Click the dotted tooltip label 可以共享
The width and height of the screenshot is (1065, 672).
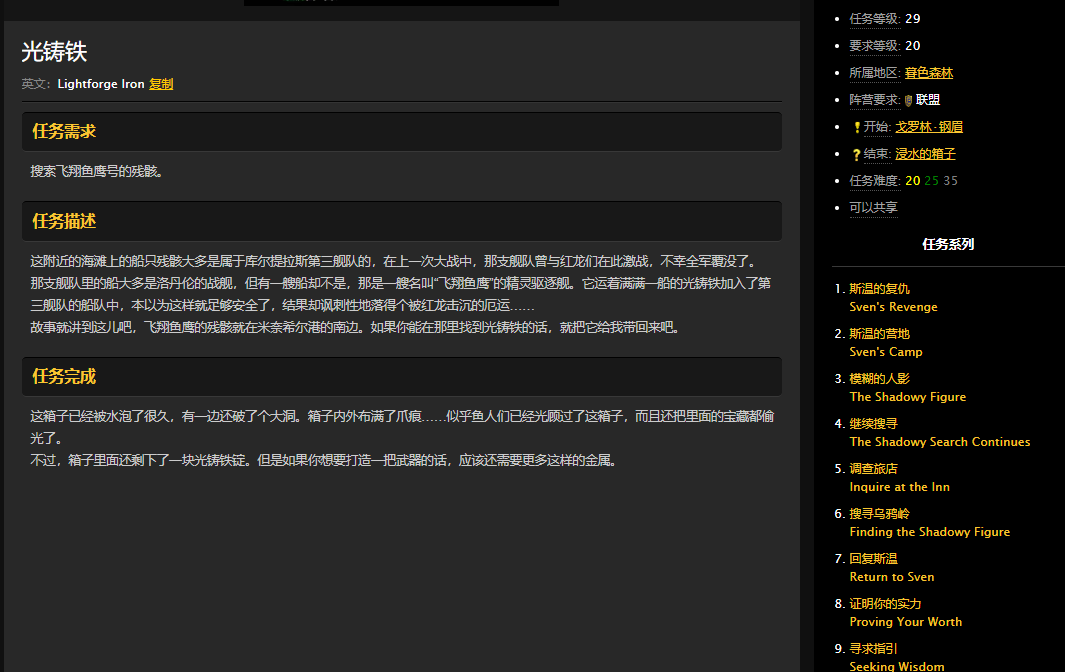873,207
